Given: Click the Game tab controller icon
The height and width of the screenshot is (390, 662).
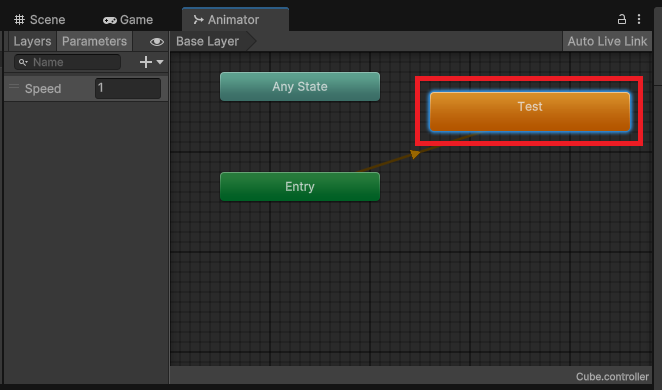Looking at the screenshot, I should pyautogui.click(x=110, y=20).
